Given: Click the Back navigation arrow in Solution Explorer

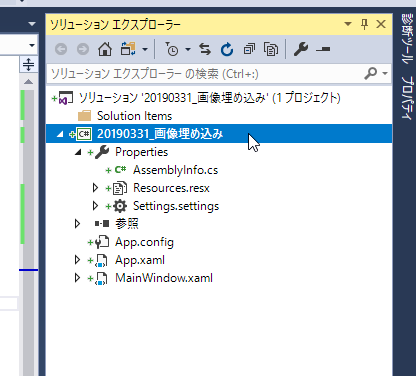Looking at the screenshot, I should click(61, 50).
